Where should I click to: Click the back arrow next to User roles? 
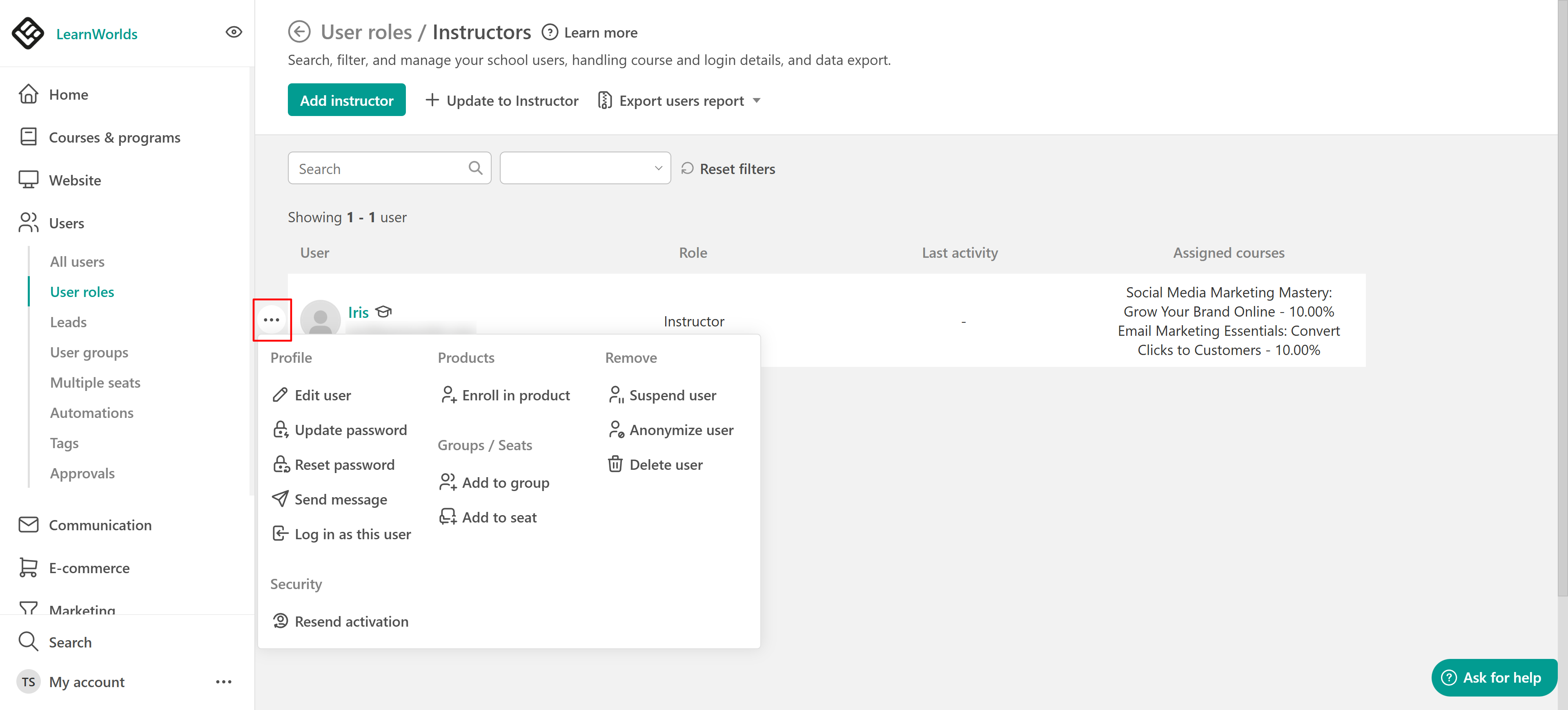299,32
